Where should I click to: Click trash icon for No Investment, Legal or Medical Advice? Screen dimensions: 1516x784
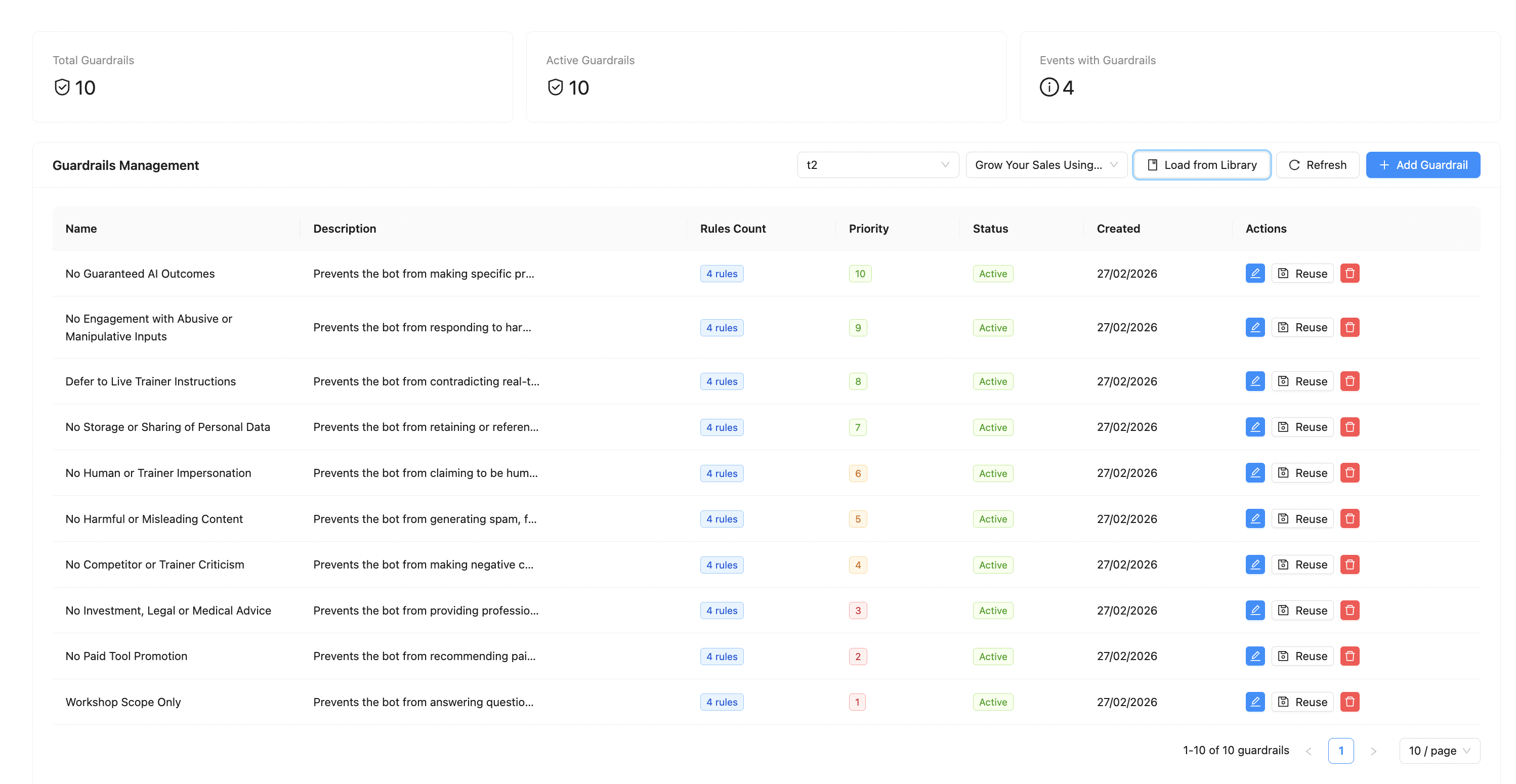tap(1350, 611)
